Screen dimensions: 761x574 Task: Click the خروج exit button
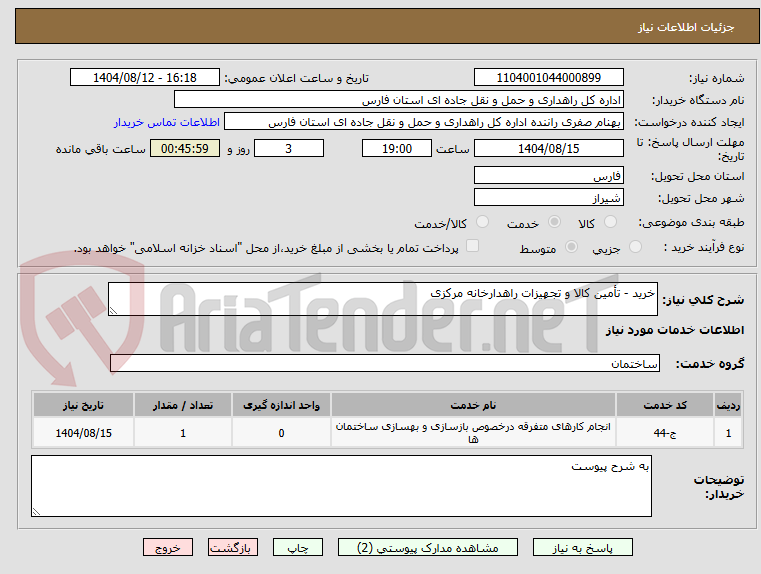coord(167,547)
